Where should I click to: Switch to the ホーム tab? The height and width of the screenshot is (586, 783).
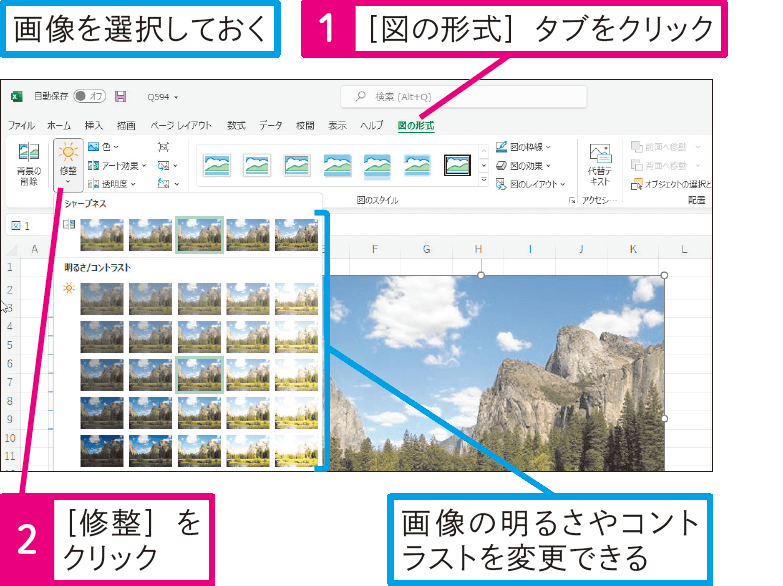point(59,125)
